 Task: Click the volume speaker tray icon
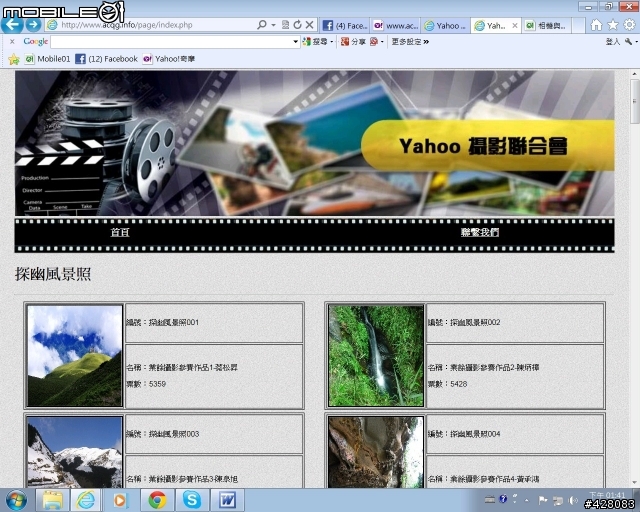(x=573, y=500)
